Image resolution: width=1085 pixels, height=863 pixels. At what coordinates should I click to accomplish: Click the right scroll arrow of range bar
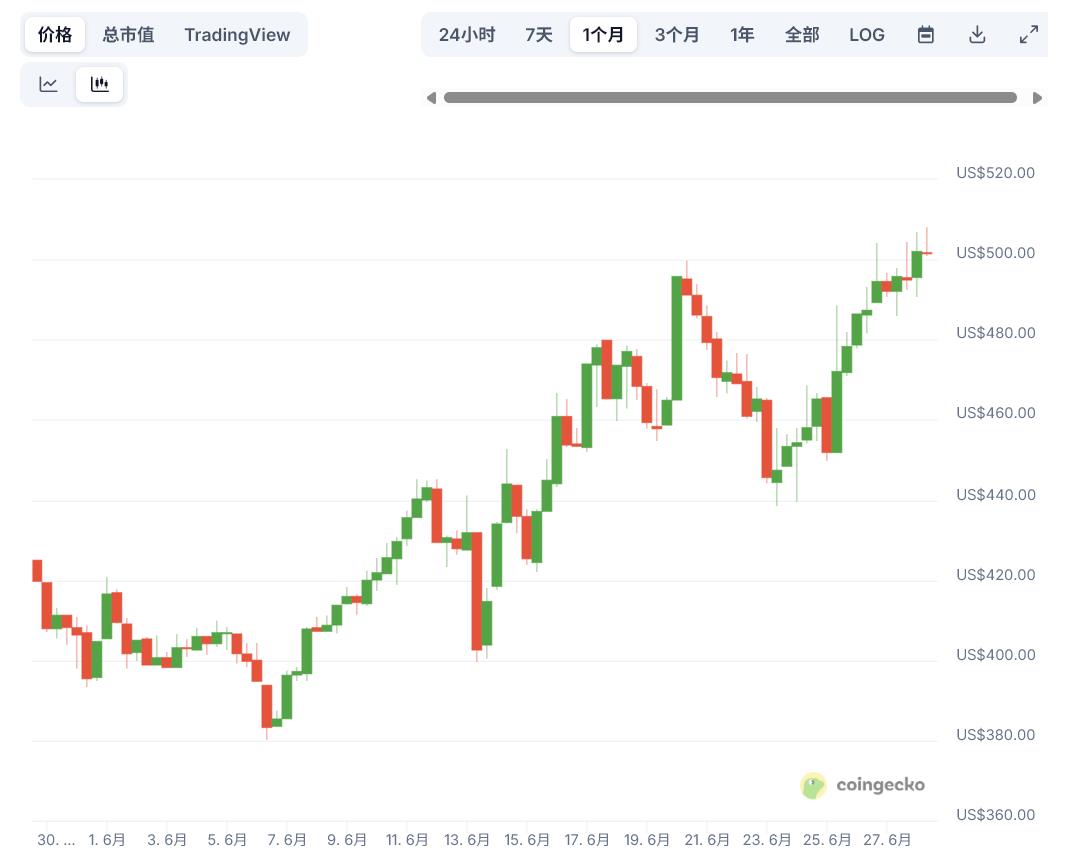pos(1037,98)
